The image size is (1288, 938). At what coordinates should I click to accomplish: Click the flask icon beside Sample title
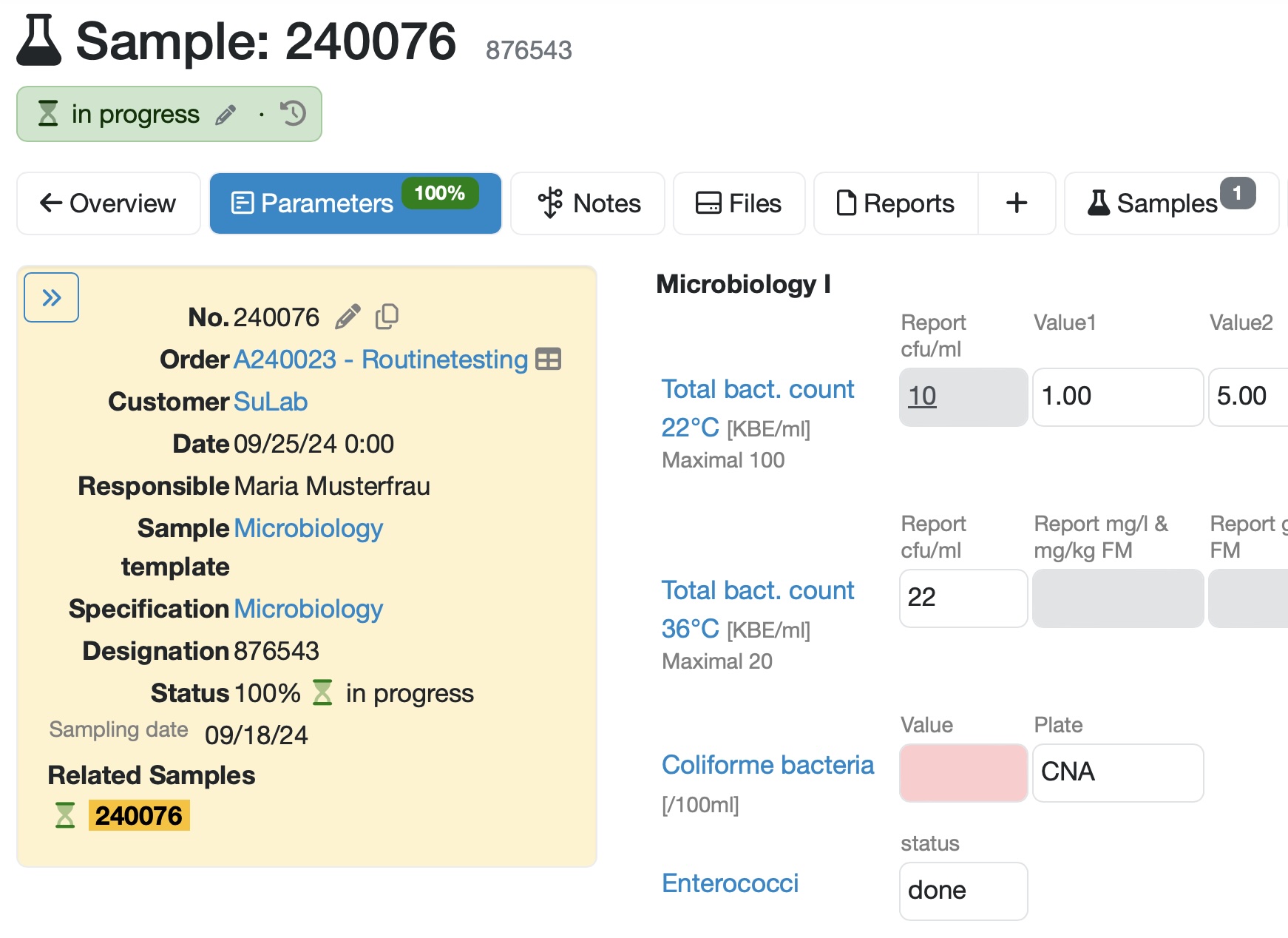(38, 41)
